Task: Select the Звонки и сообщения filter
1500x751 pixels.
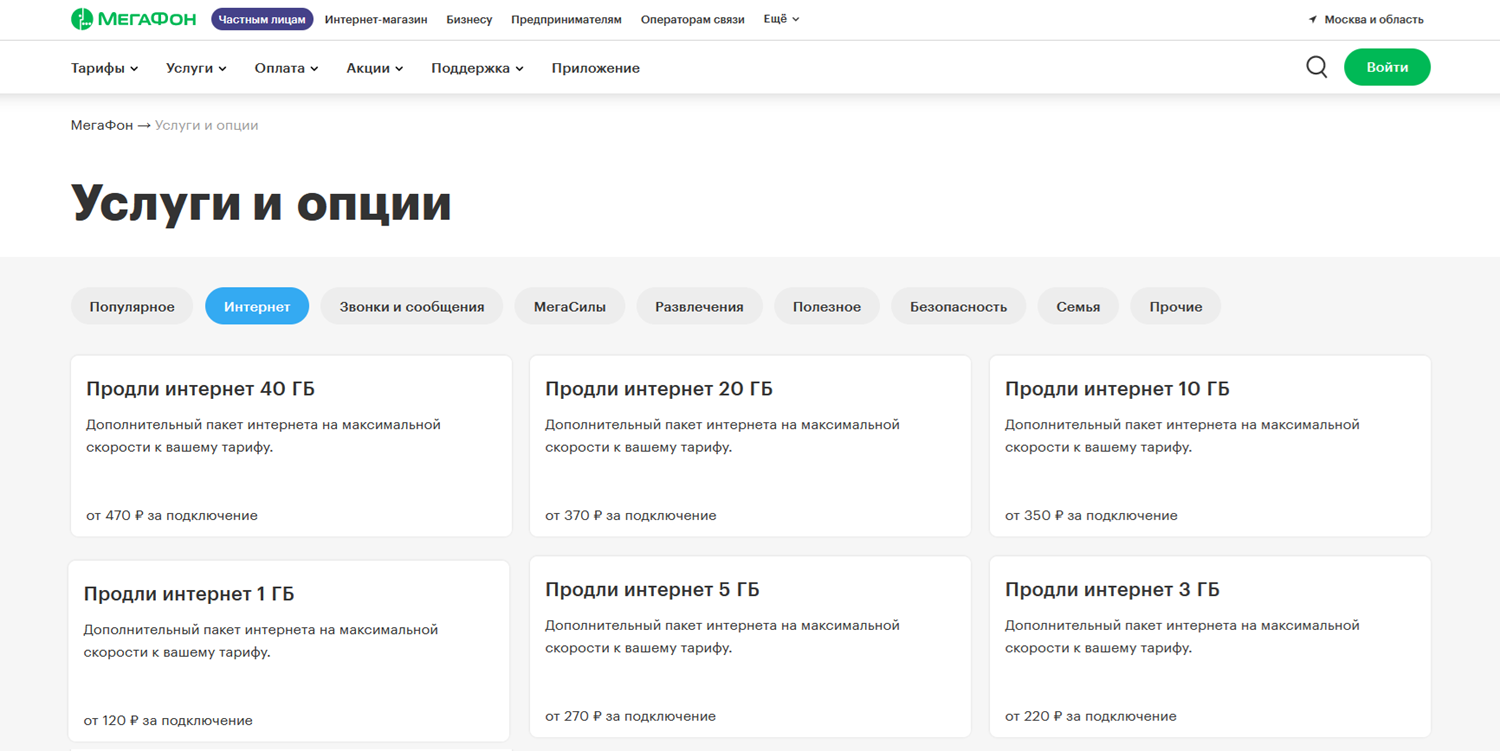Action: click(412, 307)
